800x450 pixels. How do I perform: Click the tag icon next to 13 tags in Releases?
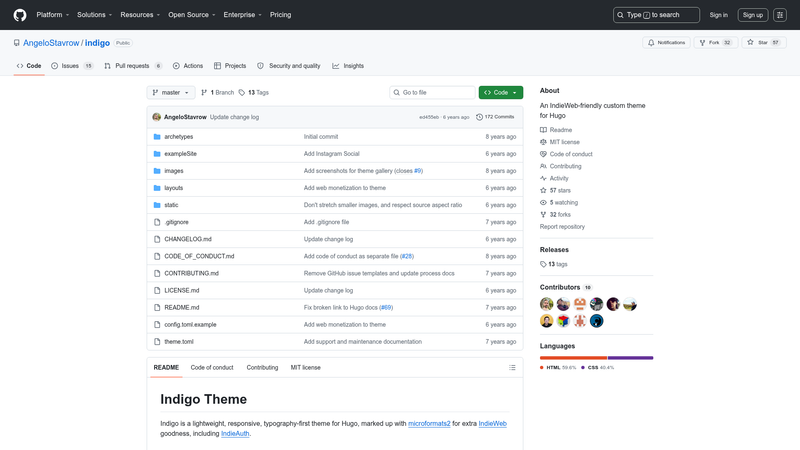543,264
